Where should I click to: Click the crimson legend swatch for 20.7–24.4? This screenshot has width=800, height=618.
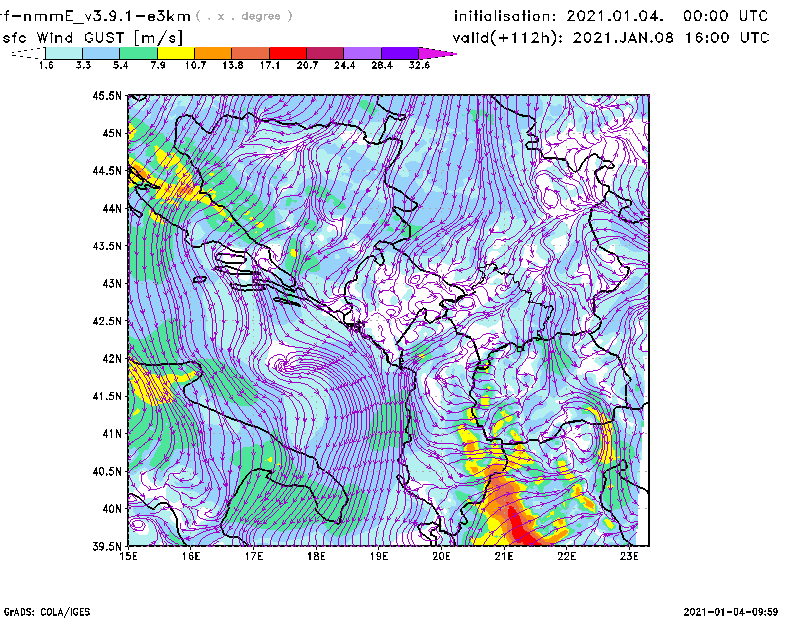pyautogui.click(x=325, y=53)
